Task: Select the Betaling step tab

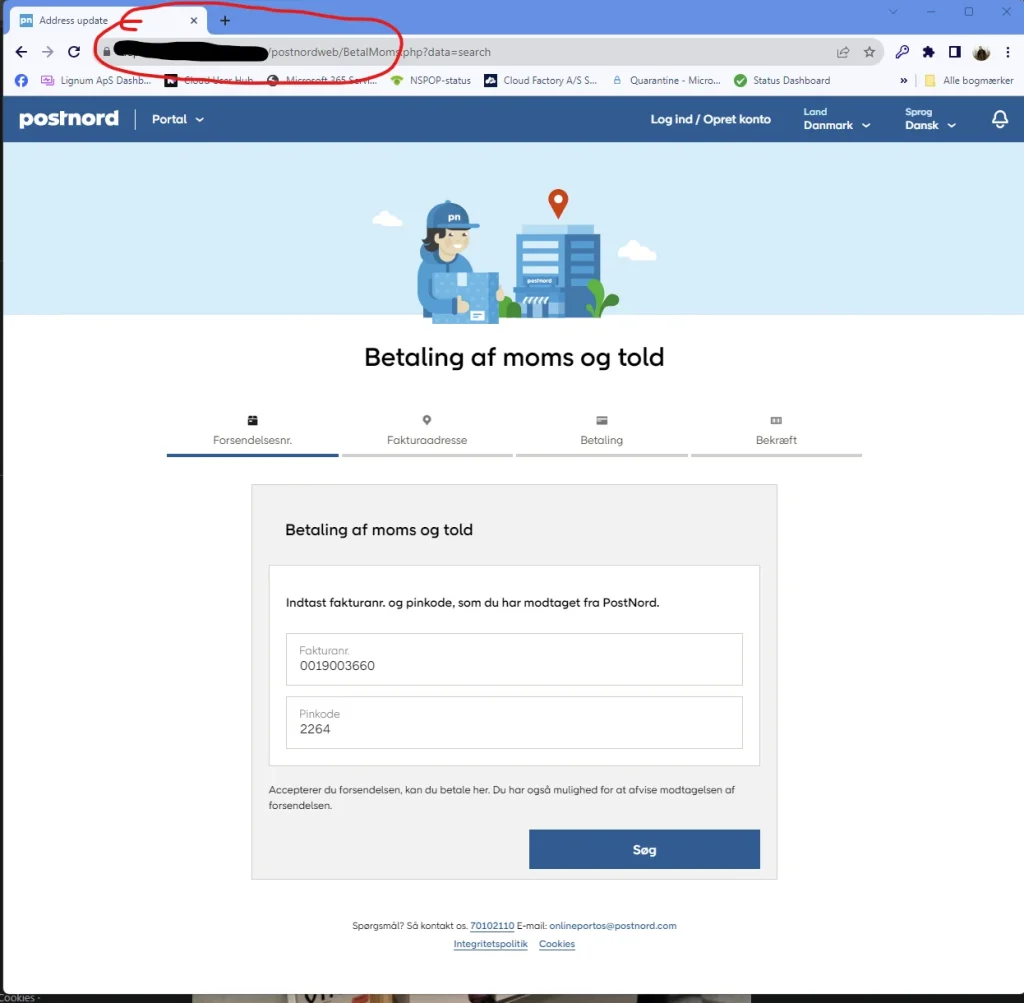Action: (601, 431)
